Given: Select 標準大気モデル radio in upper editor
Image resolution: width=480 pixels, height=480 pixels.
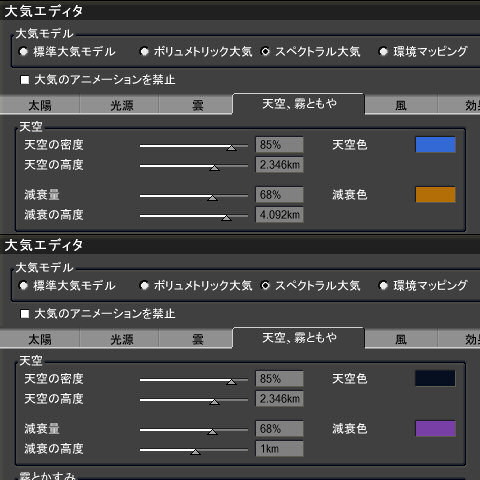Looking at the screenshot, I should pos(23,52).
